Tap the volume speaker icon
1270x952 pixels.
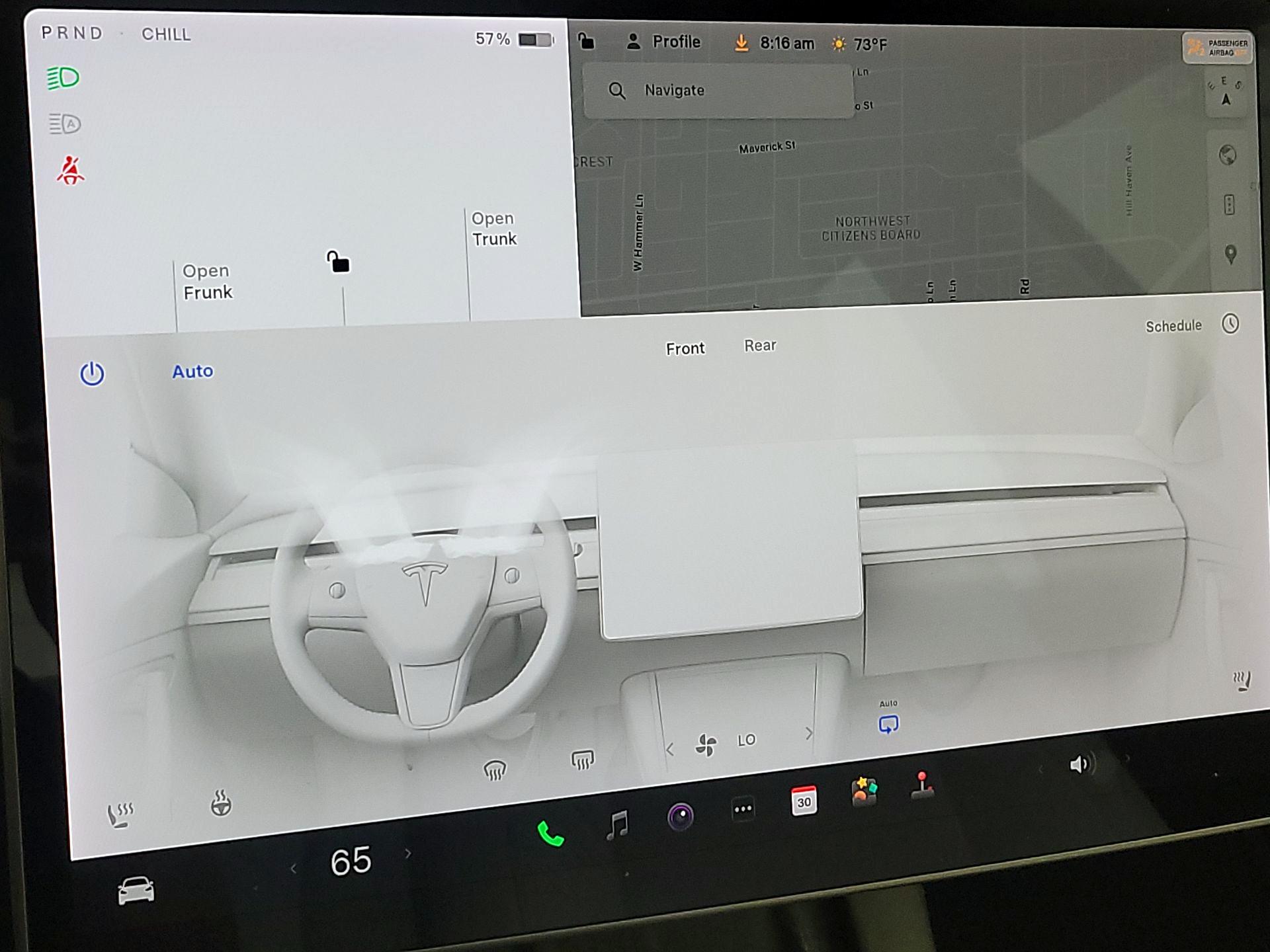point(1081,765)
